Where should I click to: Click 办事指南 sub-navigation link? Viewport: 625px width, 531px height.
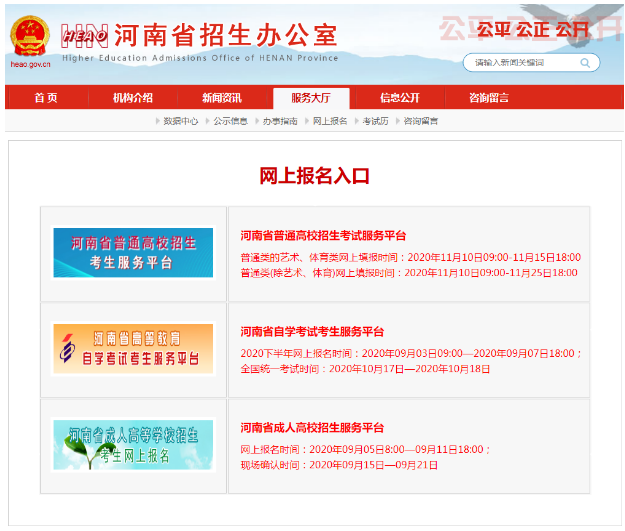pos(280,121)
